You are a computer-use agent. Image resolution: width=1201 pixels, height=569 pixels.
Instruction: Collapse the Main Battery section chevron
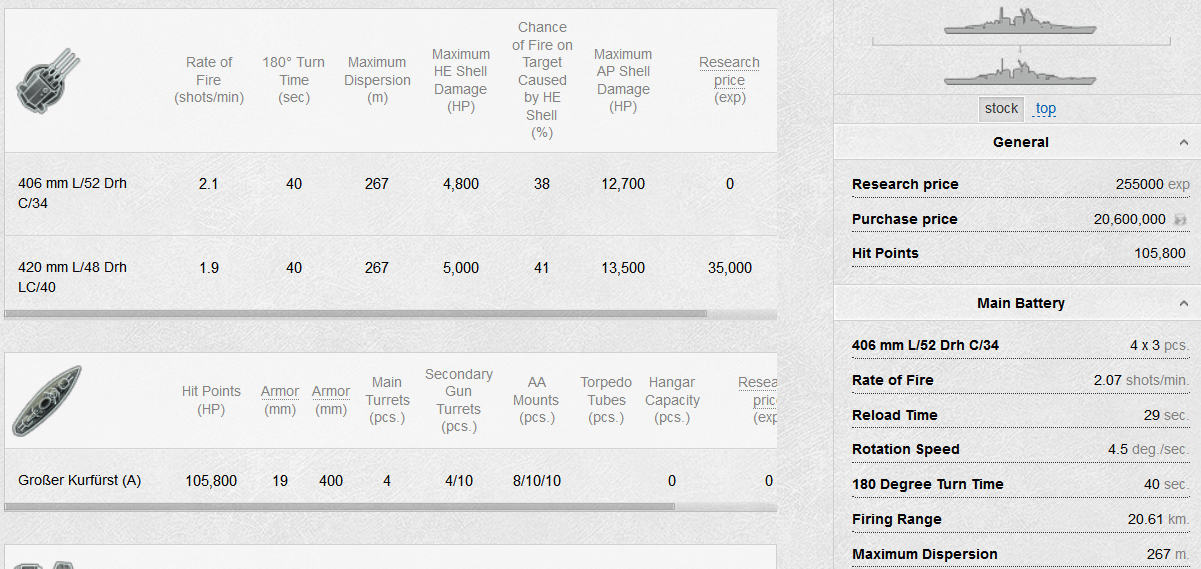[1183, 304]
